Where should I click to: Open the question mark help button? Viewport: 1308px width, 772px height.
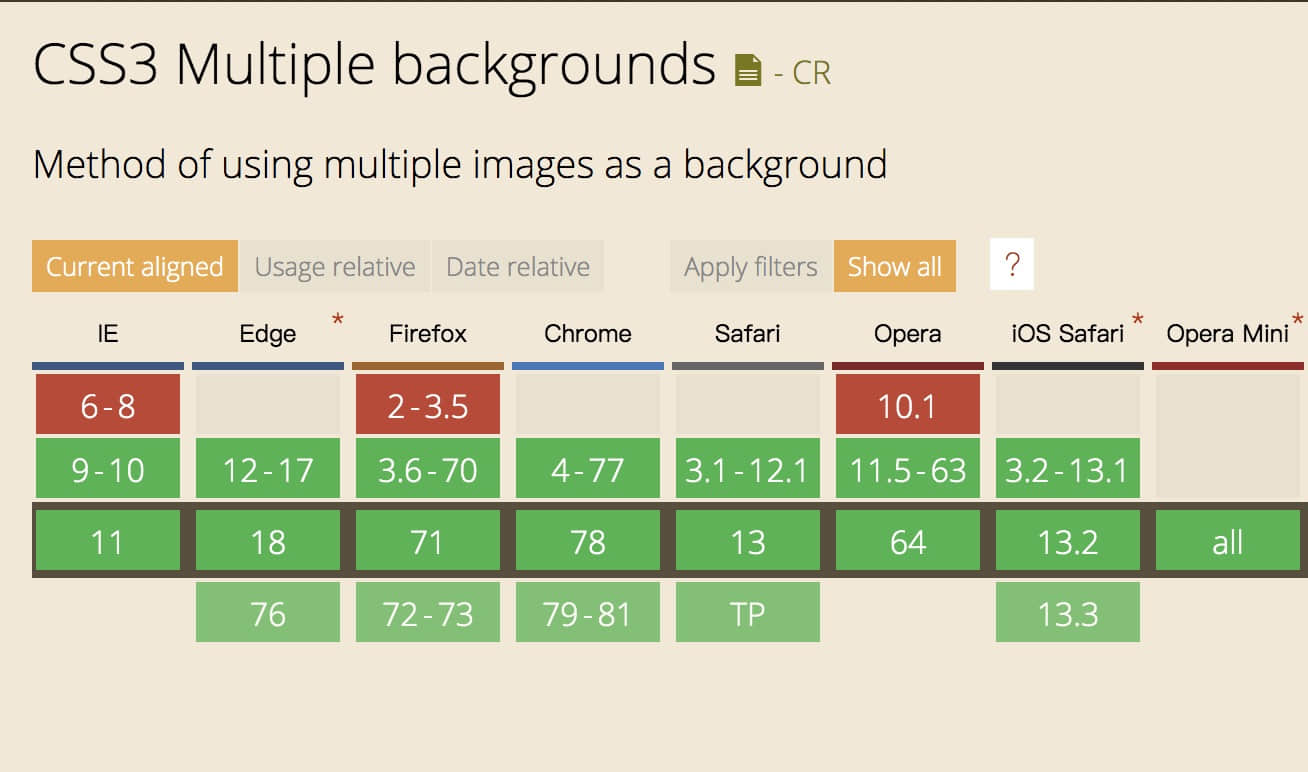(1012, 265)
